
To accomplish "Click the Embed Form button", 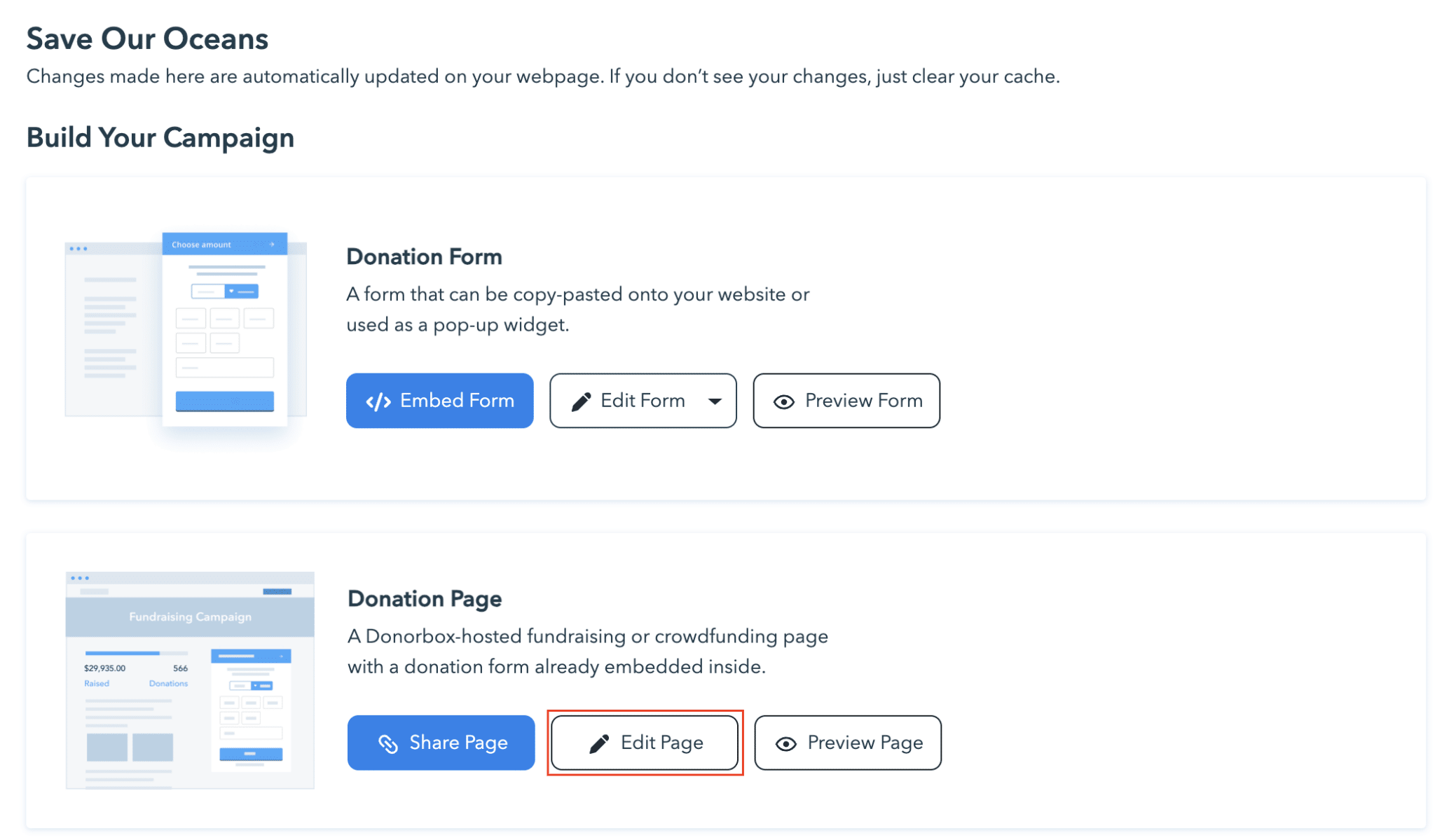I will [439, 401].
